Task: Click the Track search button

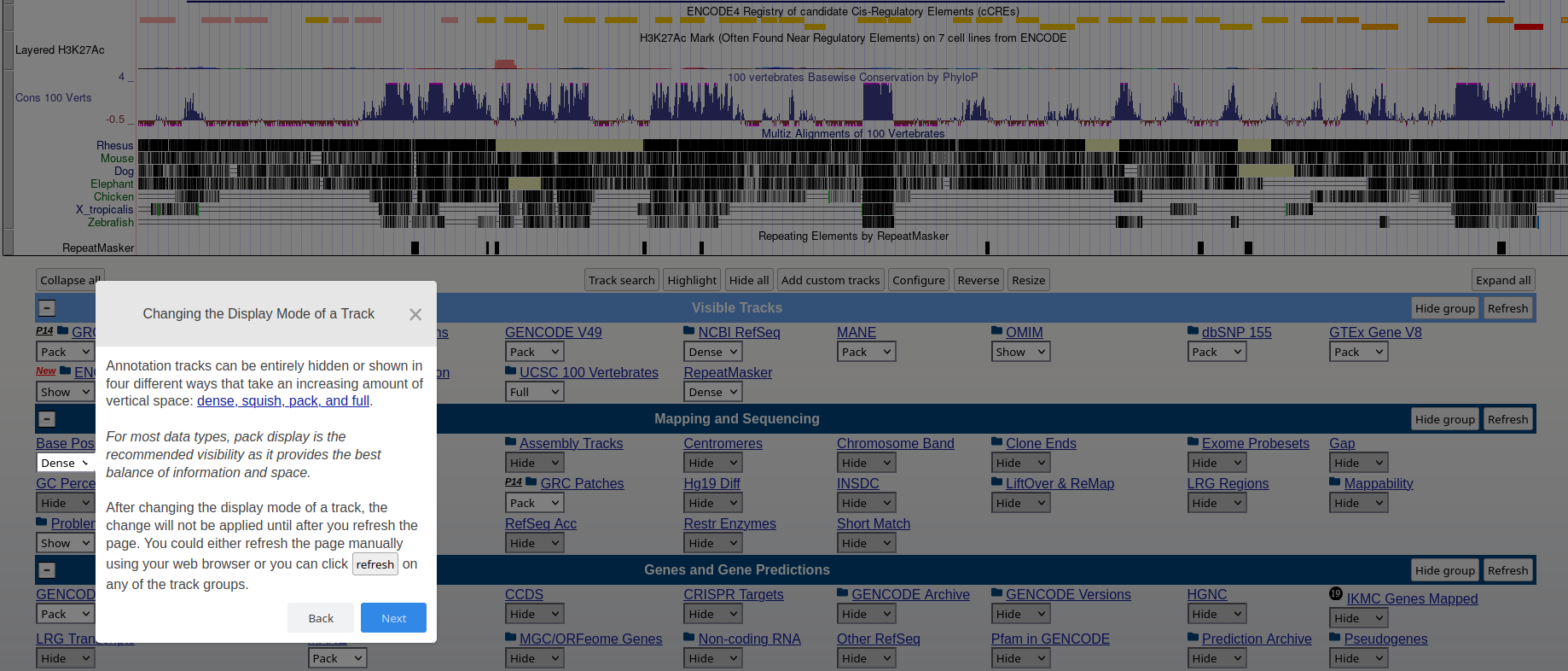Action: [621, 280]
